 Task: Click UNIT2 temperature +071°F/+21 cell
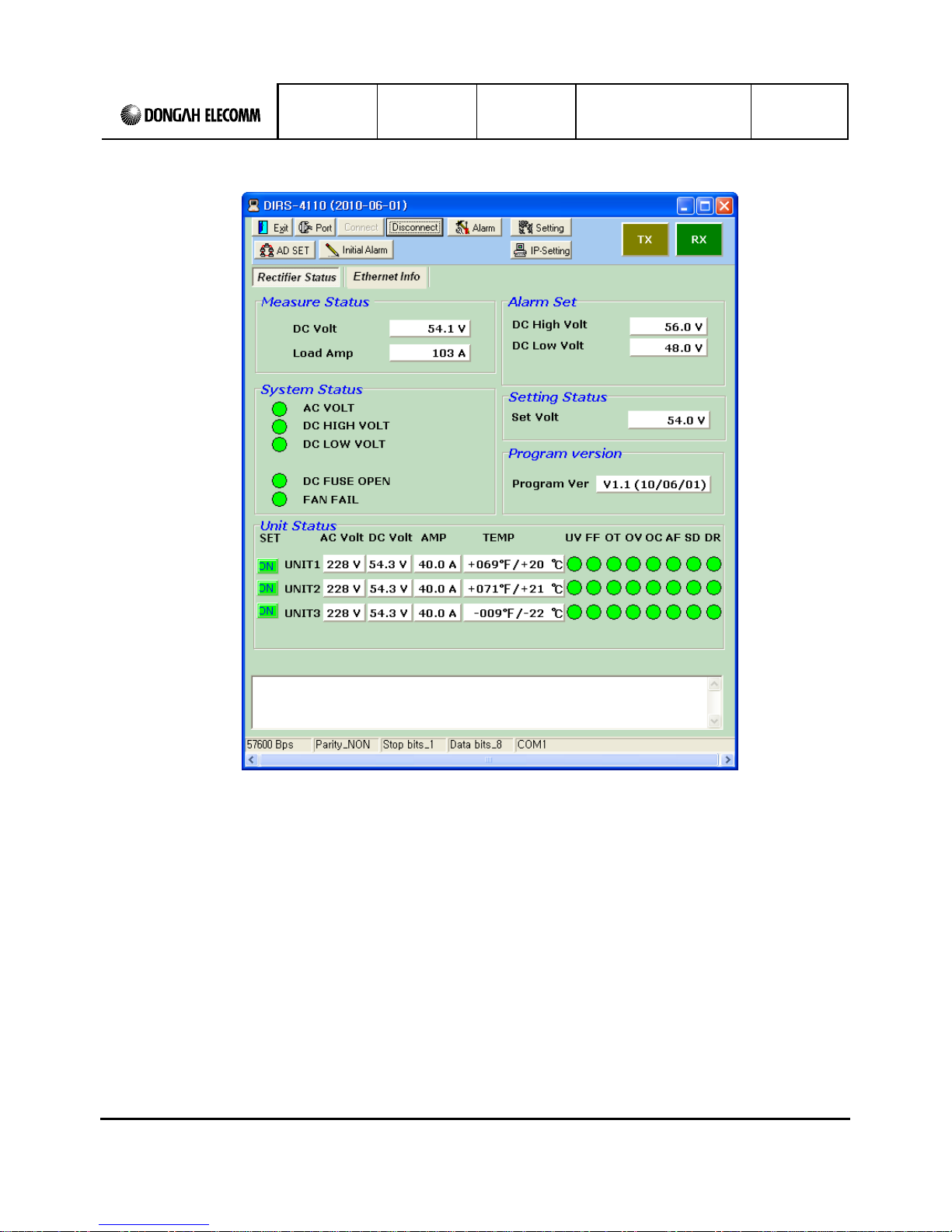pyautogui.click(x=514, y=588)
